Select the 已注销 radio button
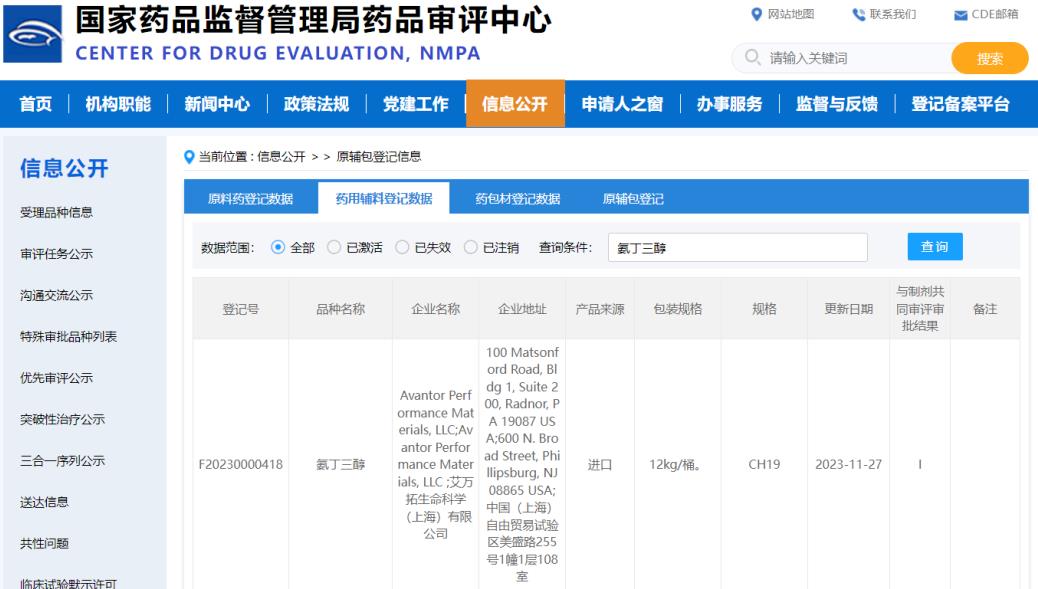The image size is (1038, 589). pos(471,247)
